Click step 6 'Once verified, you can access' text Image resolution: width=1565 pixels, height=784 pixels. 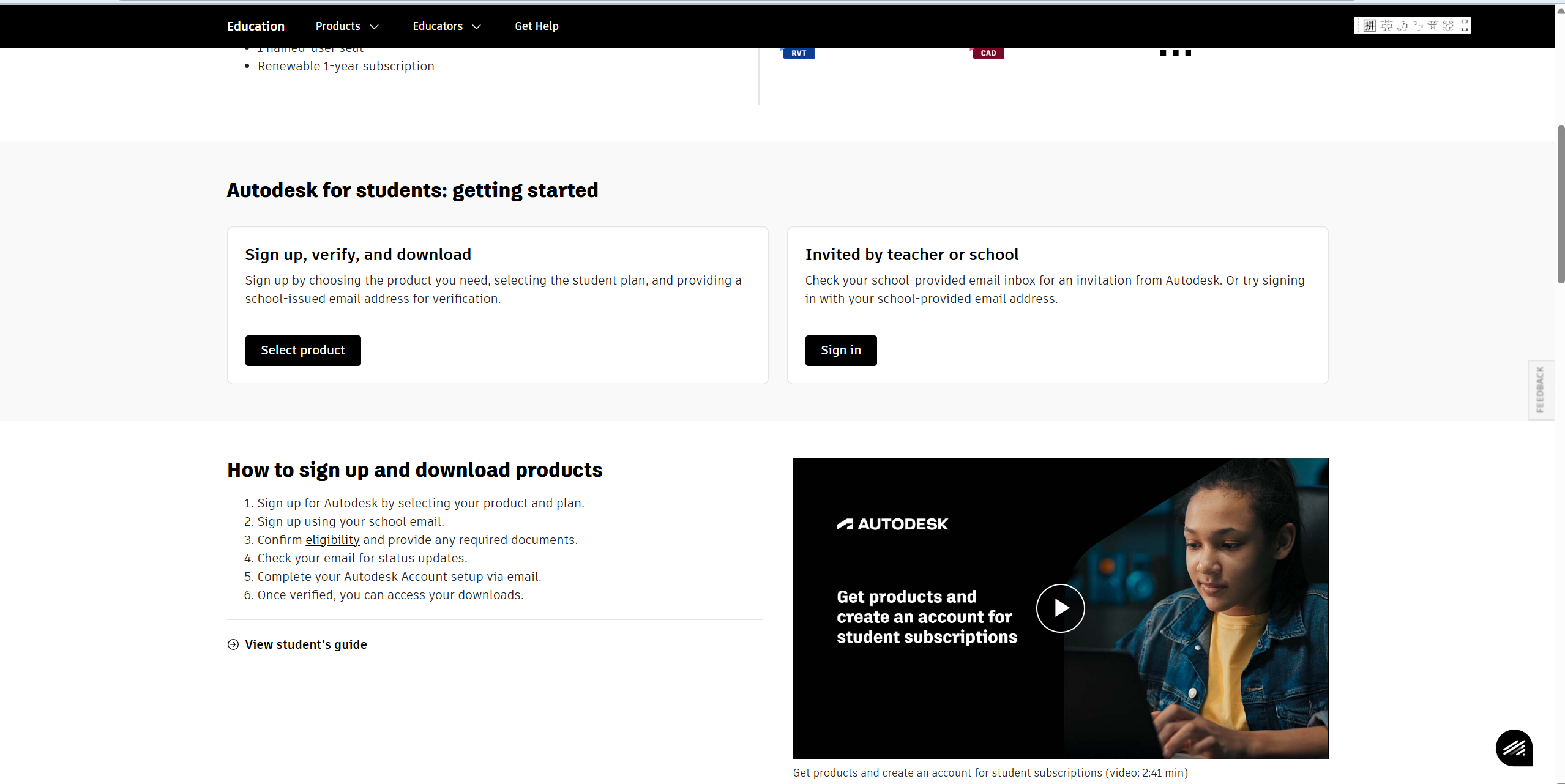390,595
